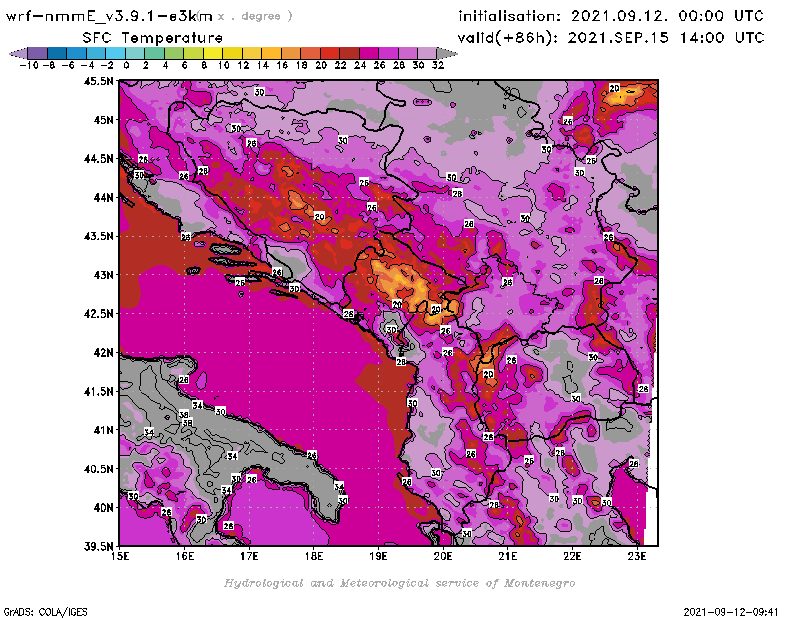800x618 pixels.
Task: Click the '19E' longitude axis label
Action: click(378, 556)
